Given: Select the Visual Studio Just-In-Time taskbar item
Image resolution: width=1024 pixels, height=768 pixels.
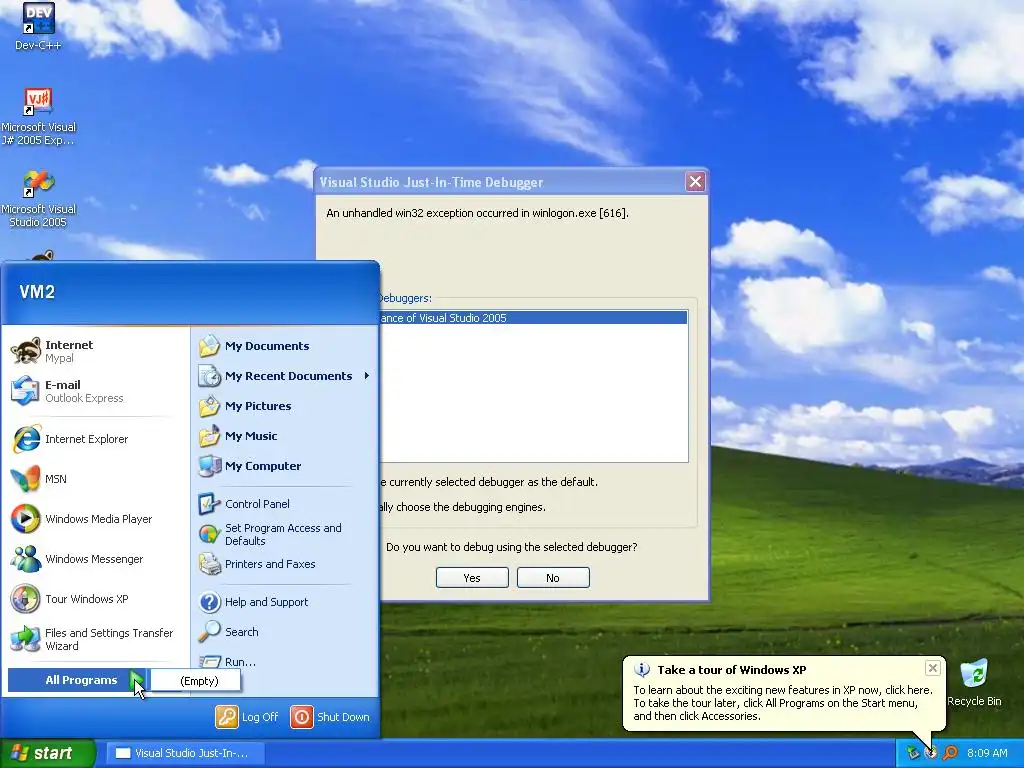Looking at the screenshot, I should 185,753.
